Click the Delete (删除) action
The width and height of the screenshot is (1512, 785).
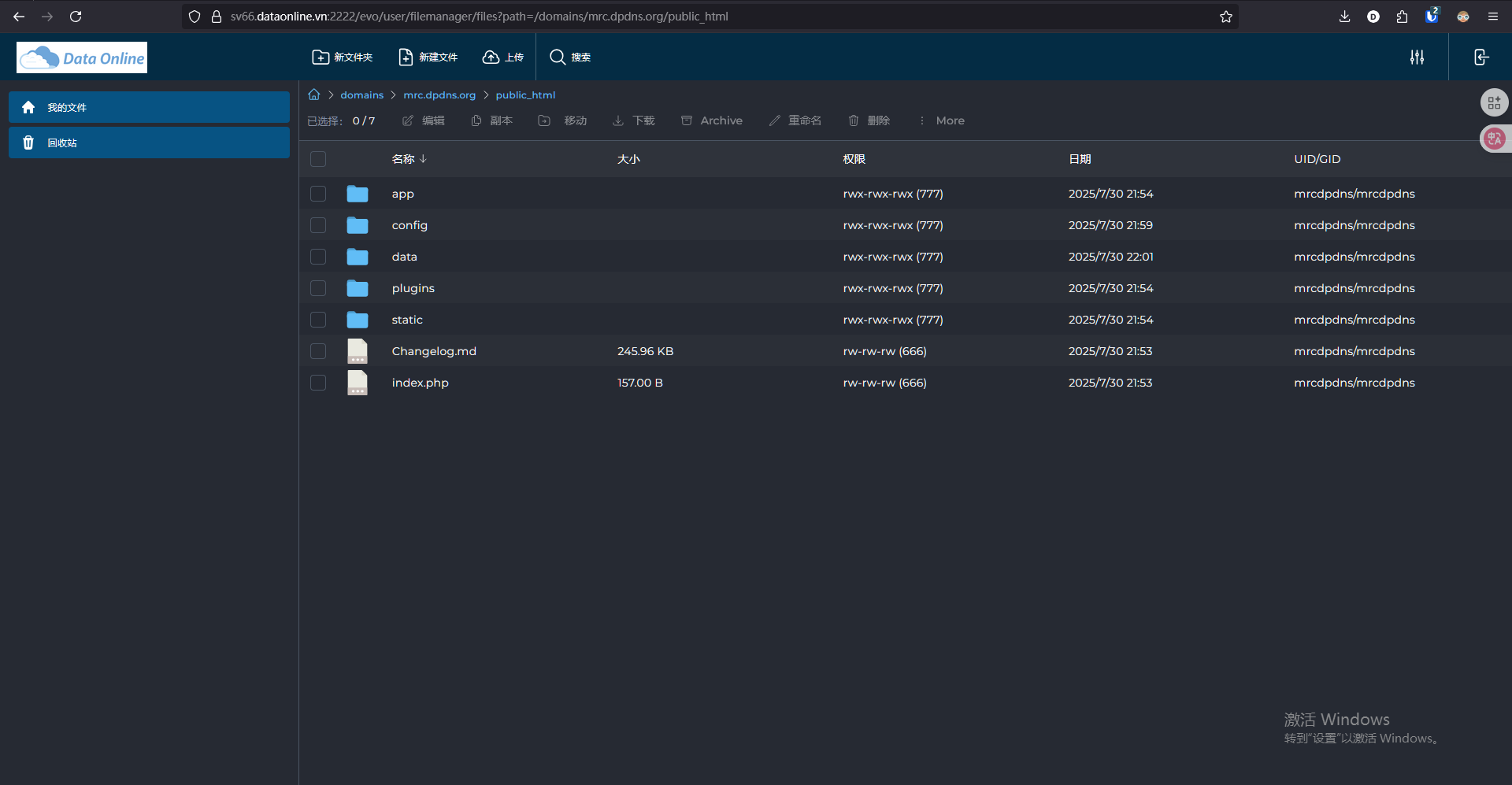click(869, 120)
